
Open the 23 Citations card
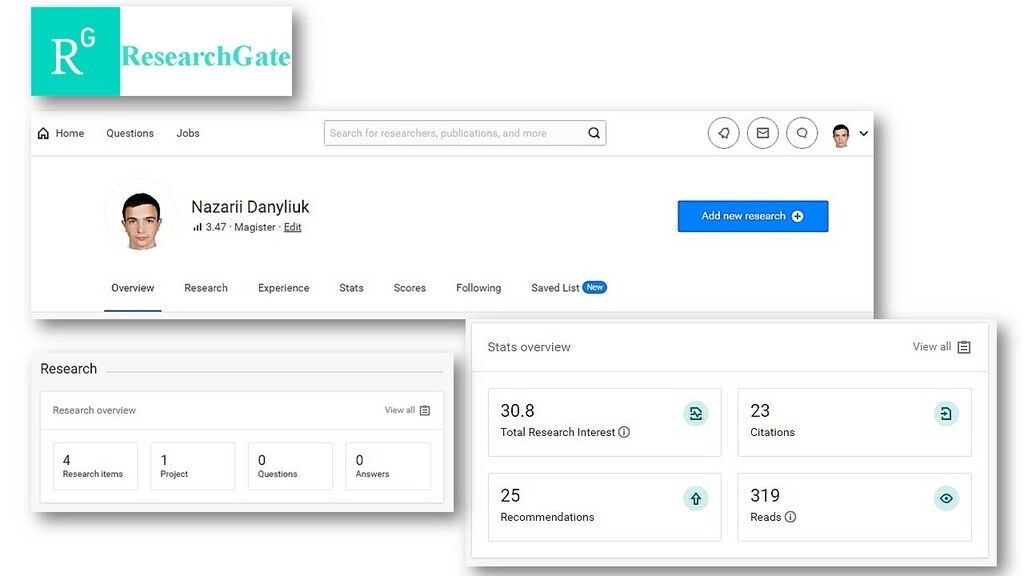point(855,423)
